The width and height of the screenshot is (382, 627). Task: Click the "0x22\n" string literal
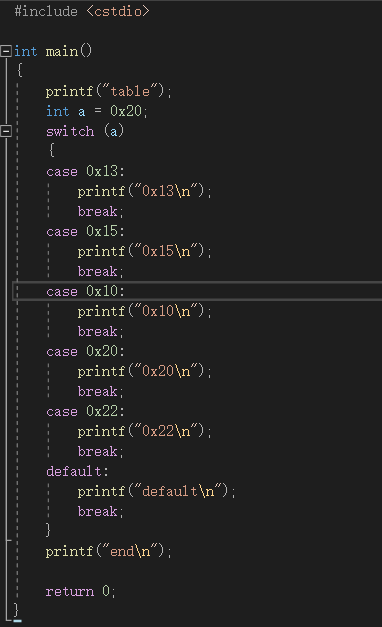167,431
